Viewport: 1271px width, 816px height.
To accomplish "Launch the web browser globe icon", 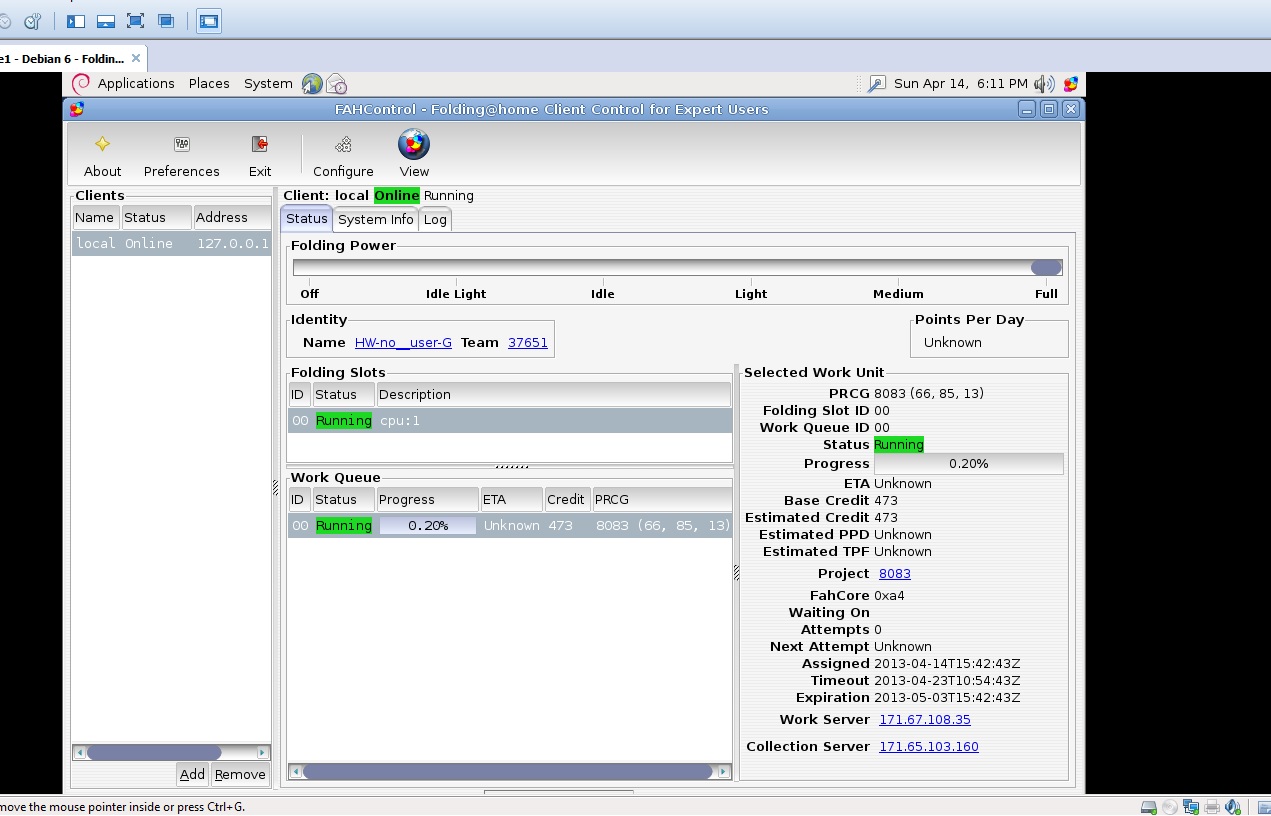I will click(312, 84).
